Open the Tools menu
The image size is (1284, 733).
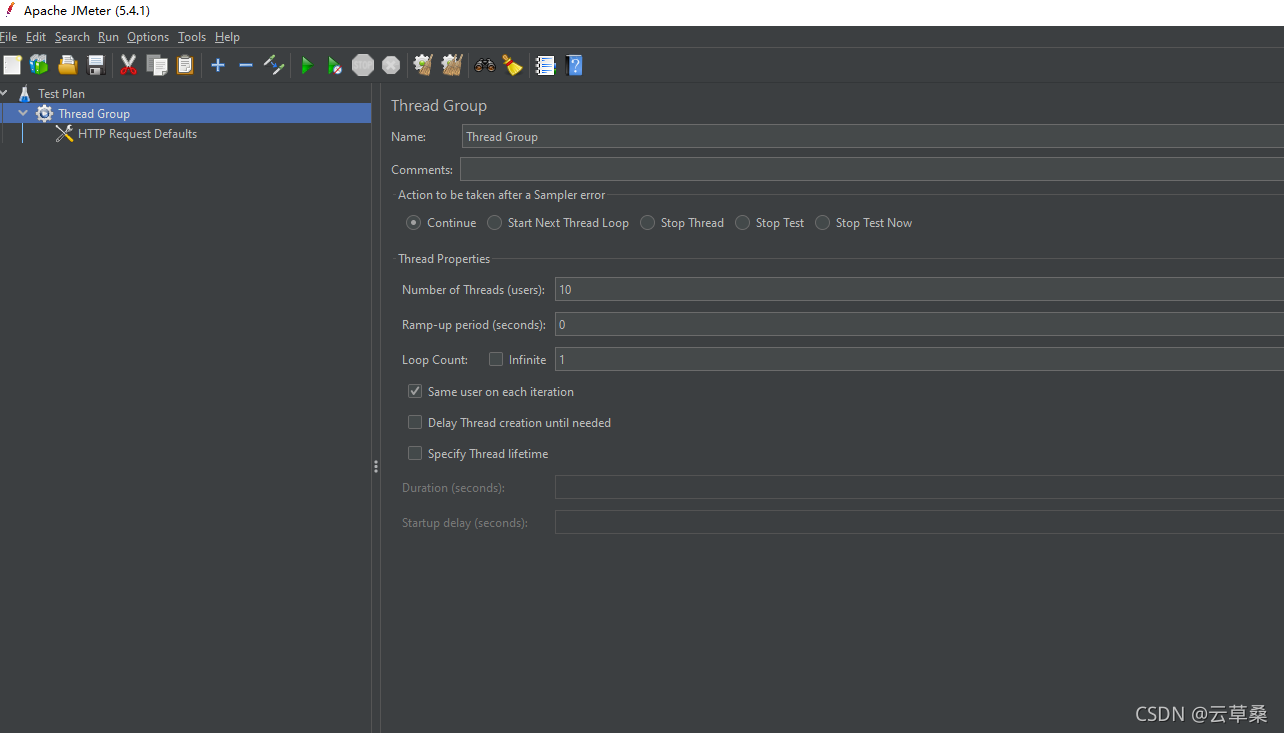(192, 37)
